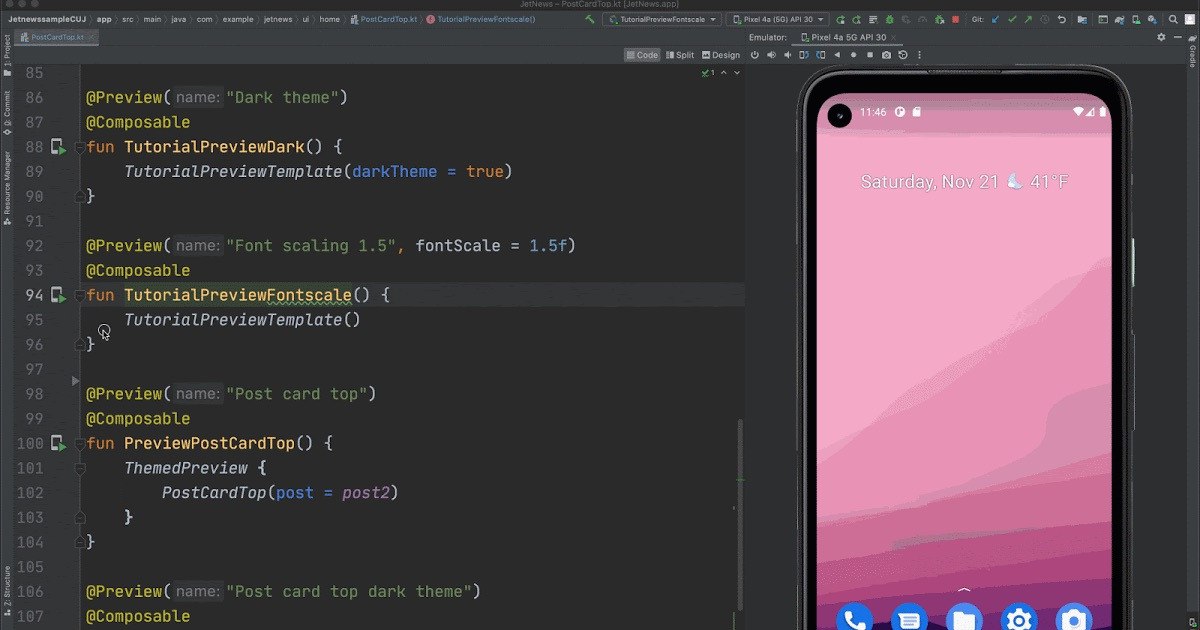This screenshot has width=1200, height=630.
Task: Tap the Phone app on emulator
Action: [855, 620]
